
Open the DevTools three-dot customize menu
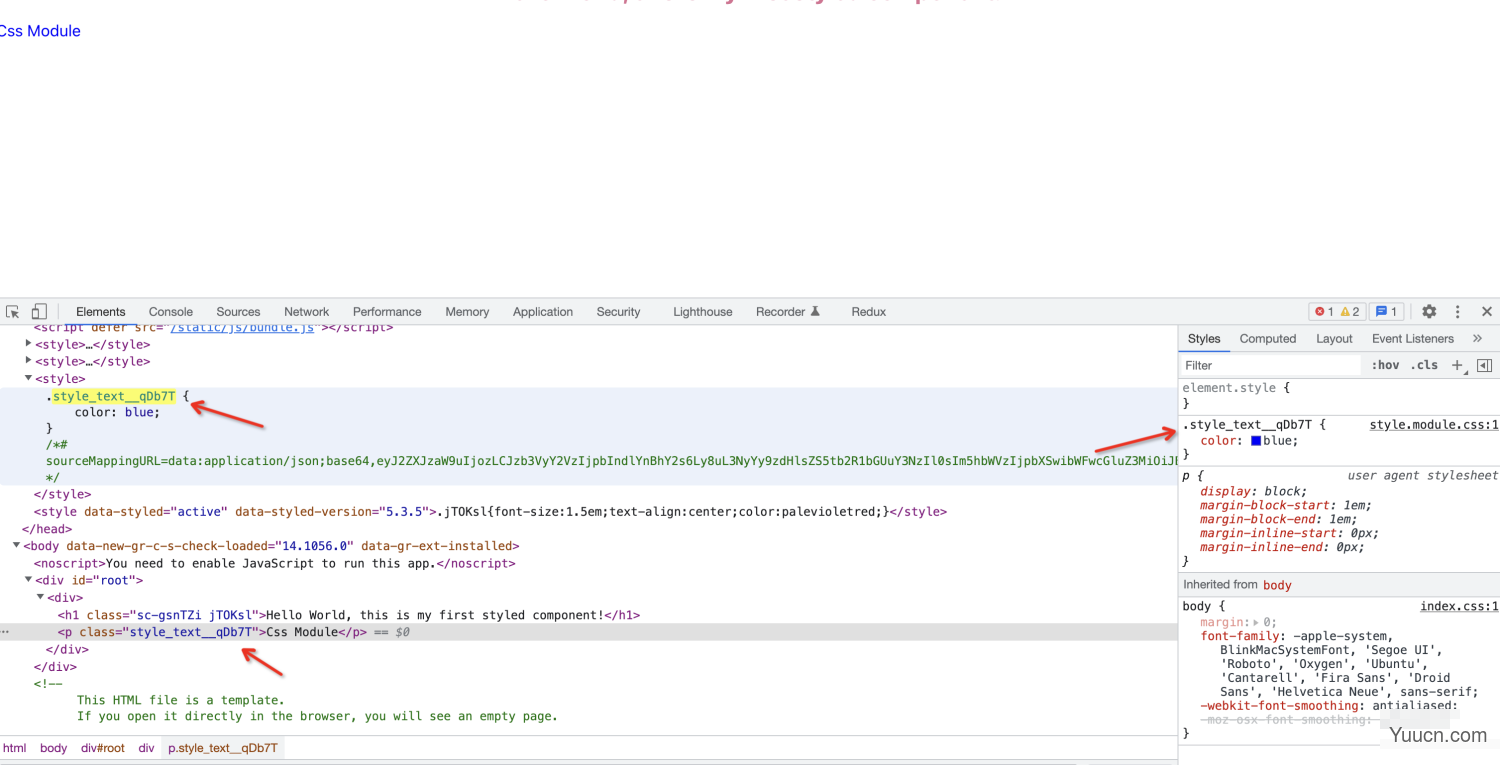pos(1458,312)
